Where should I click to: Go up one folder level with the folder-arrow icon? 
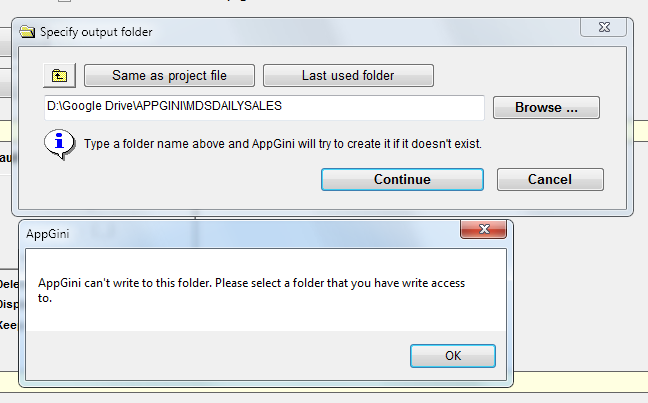[x=59, y=76]
